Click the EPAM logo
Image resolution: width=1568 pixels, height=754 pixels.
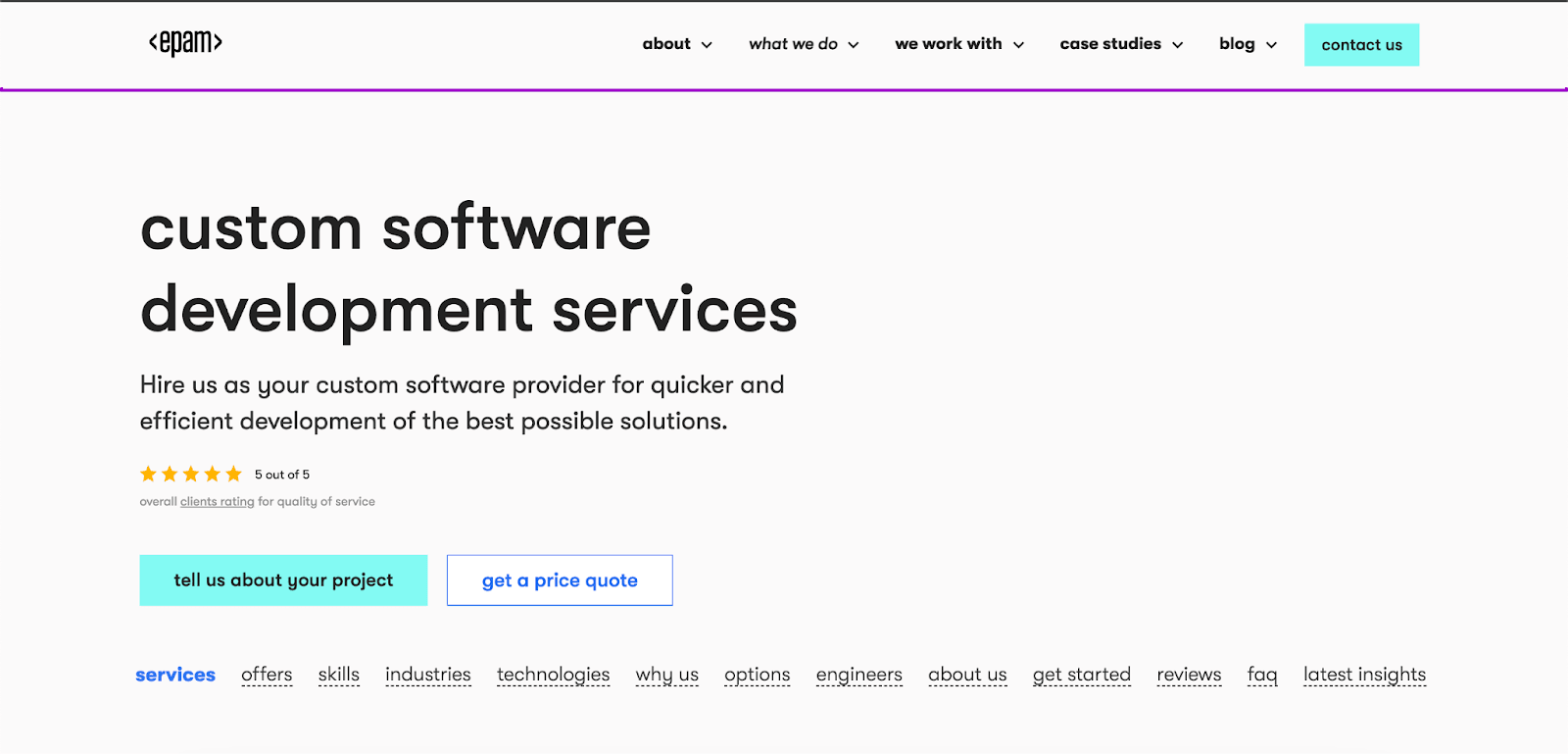pos(185,42)
